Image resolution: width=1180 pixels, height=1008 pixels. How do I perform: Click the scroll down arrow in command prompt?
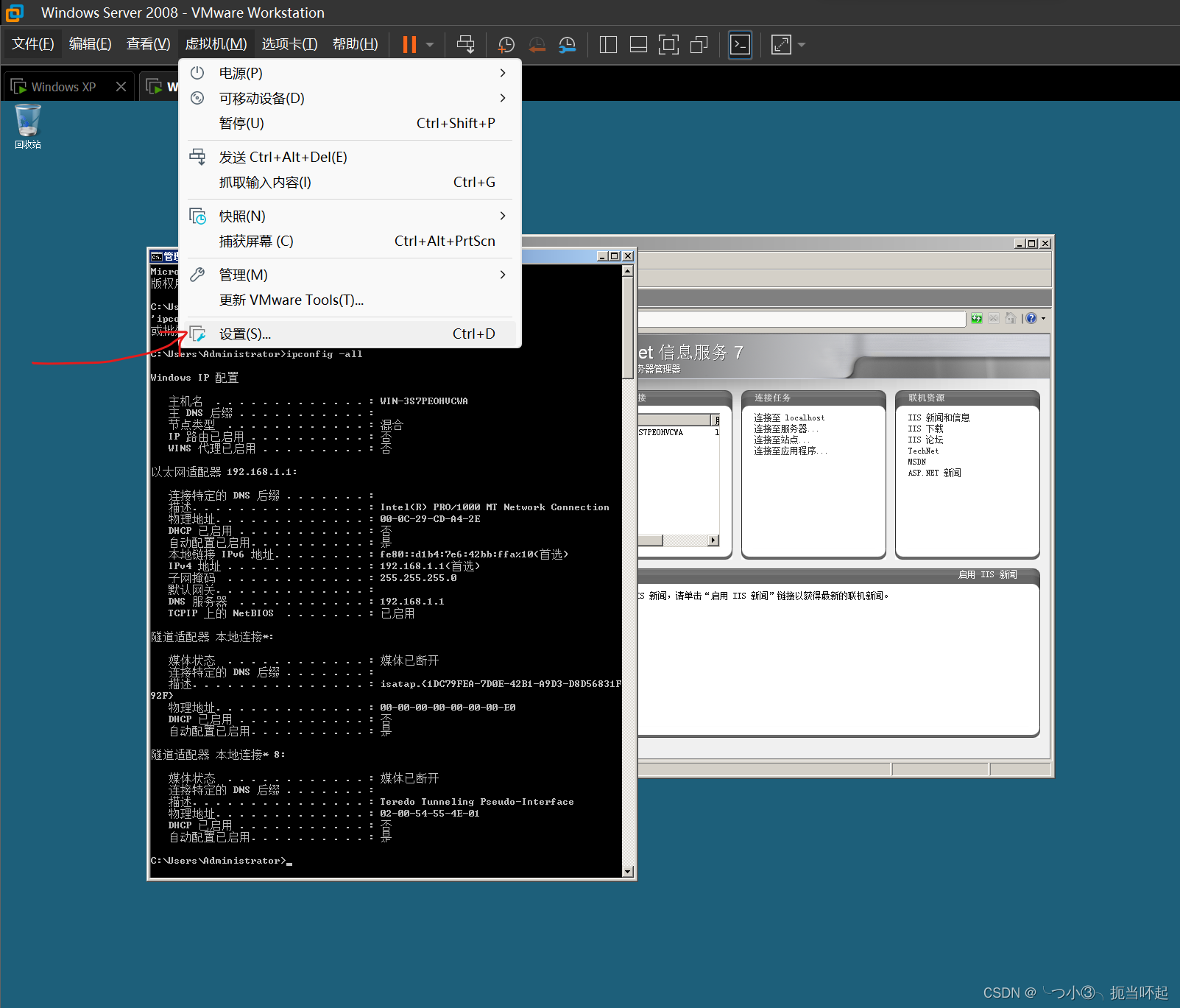pyautogui.click(x=628, y=872)
